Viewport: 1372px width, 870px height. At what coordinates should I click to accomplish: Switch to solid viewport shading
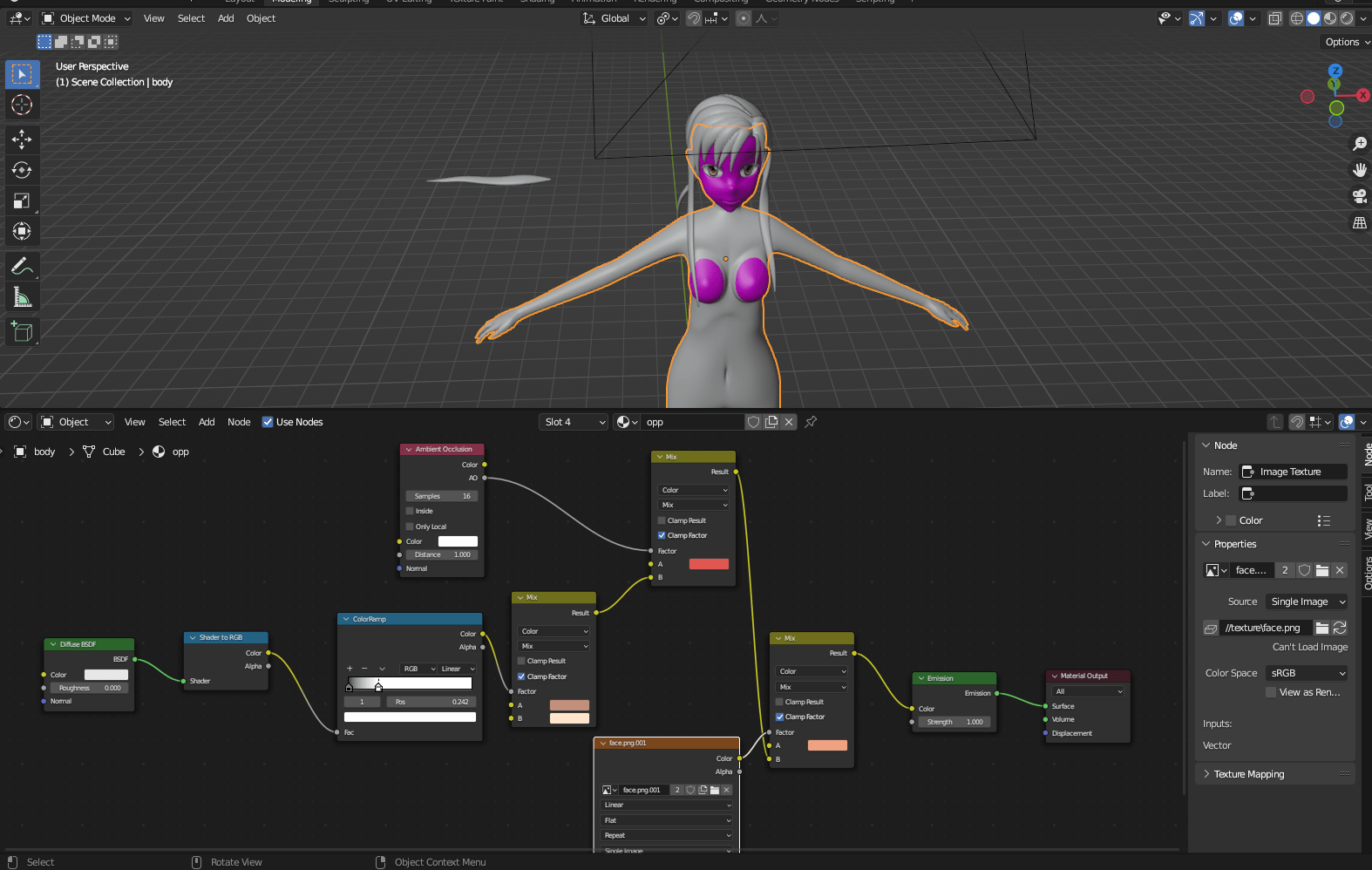[1314, 18]
